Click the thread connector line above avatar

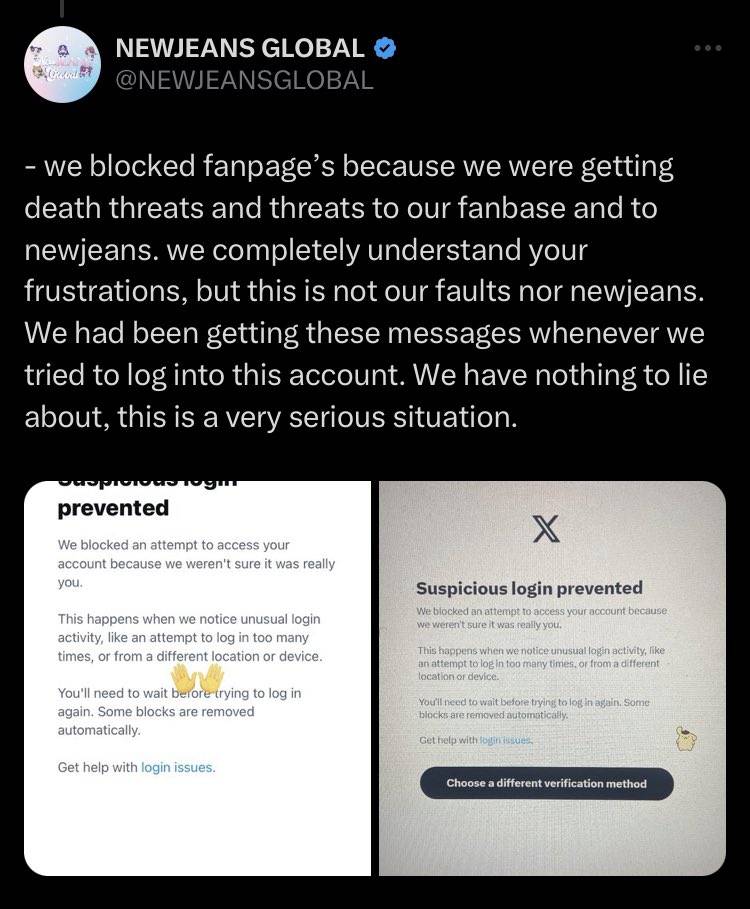pos(62,9)
